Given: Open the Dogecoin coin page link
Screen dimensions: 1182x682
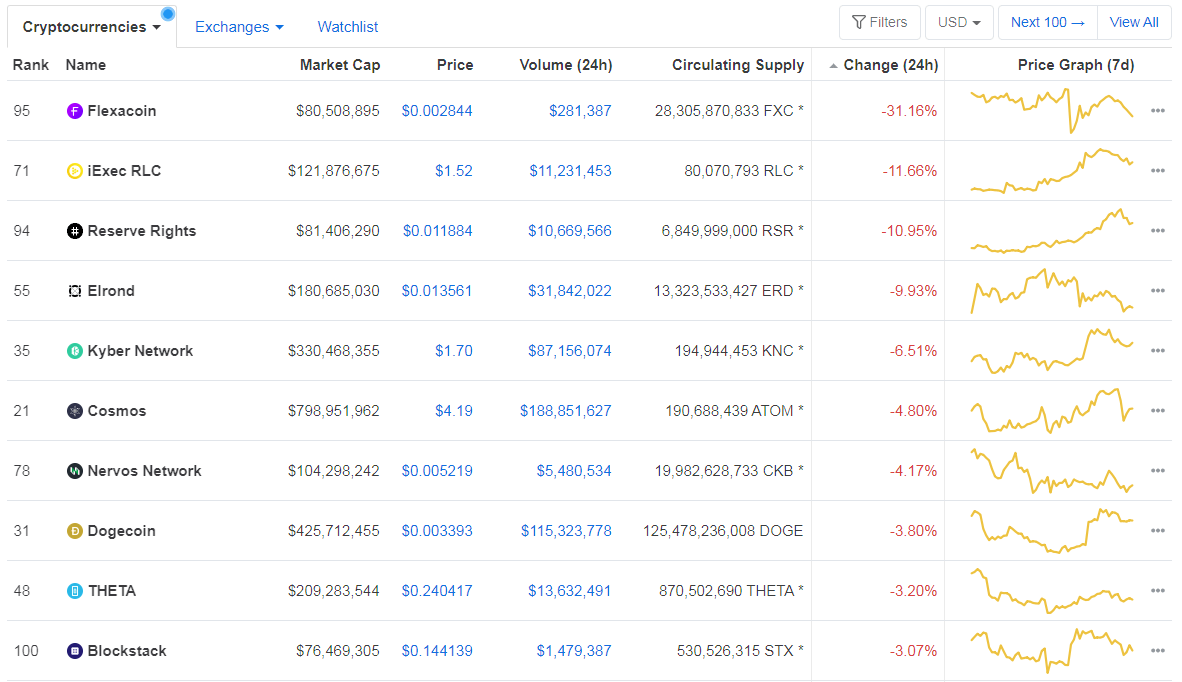Looking at the screenshot, I should coord(121,531).
